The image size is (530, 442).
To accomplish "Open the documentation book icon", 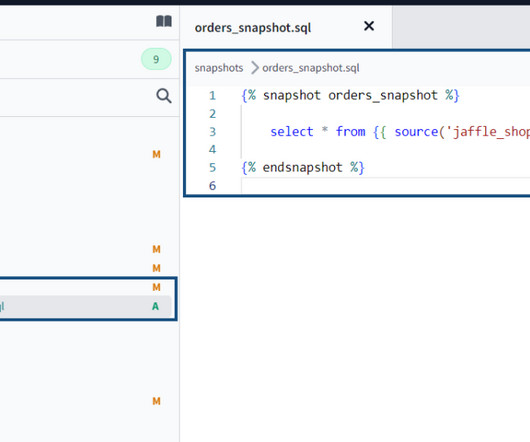I will click(164, 21).
